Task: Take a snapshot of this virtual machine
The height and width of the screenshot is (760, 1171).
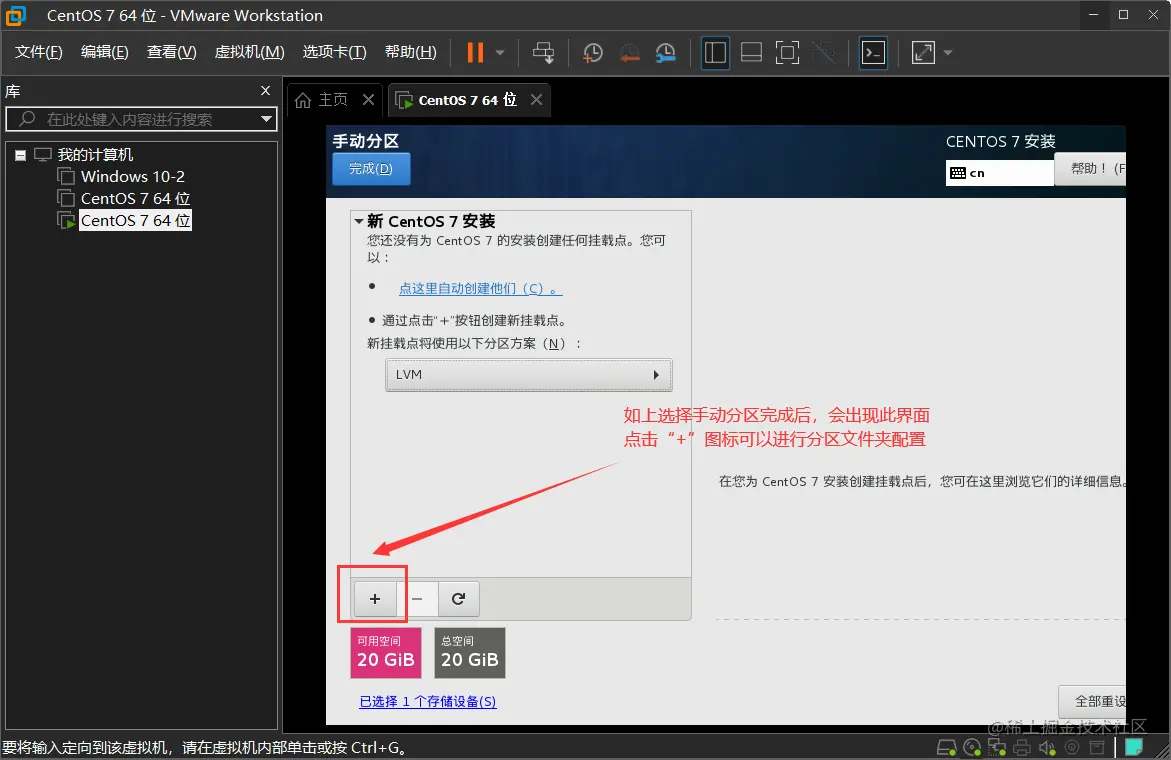Action: pyautogui.click(x=593, y=52)
